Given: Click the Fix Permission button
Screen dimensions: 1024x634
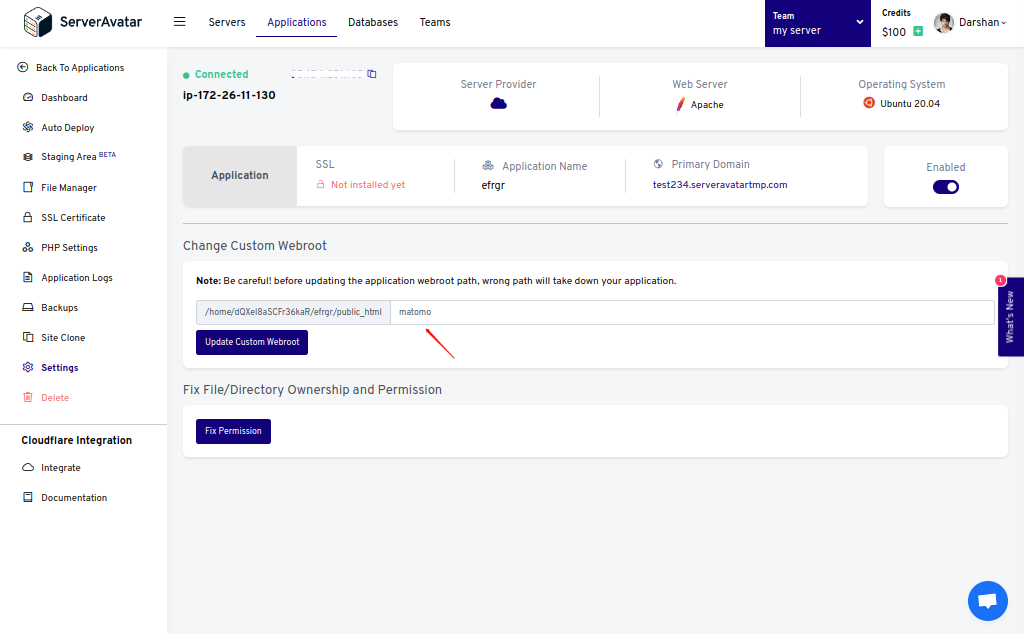Looking at the screenshot, I should (233, 431).
